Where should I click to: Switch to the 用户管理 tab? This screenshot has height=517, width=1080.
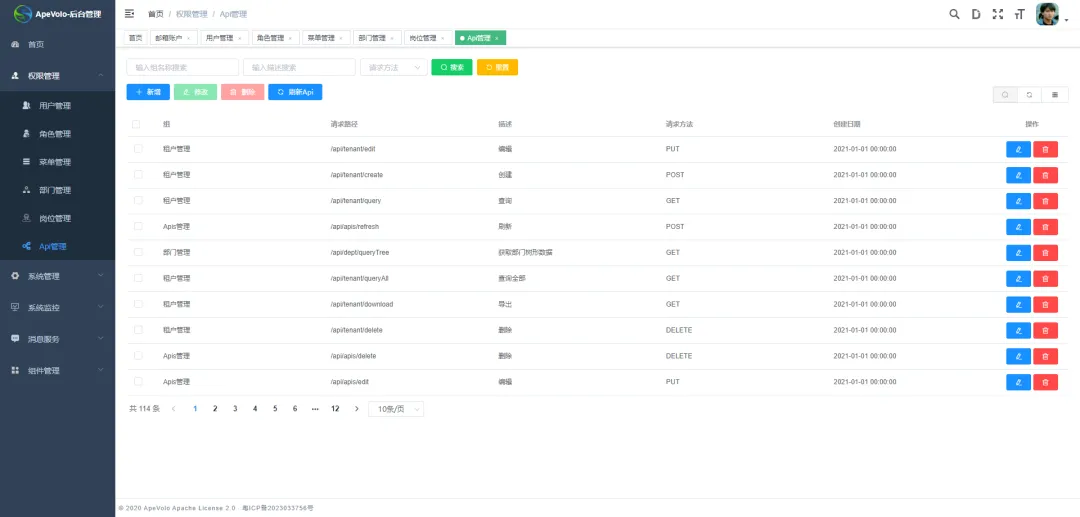point(223,38)
